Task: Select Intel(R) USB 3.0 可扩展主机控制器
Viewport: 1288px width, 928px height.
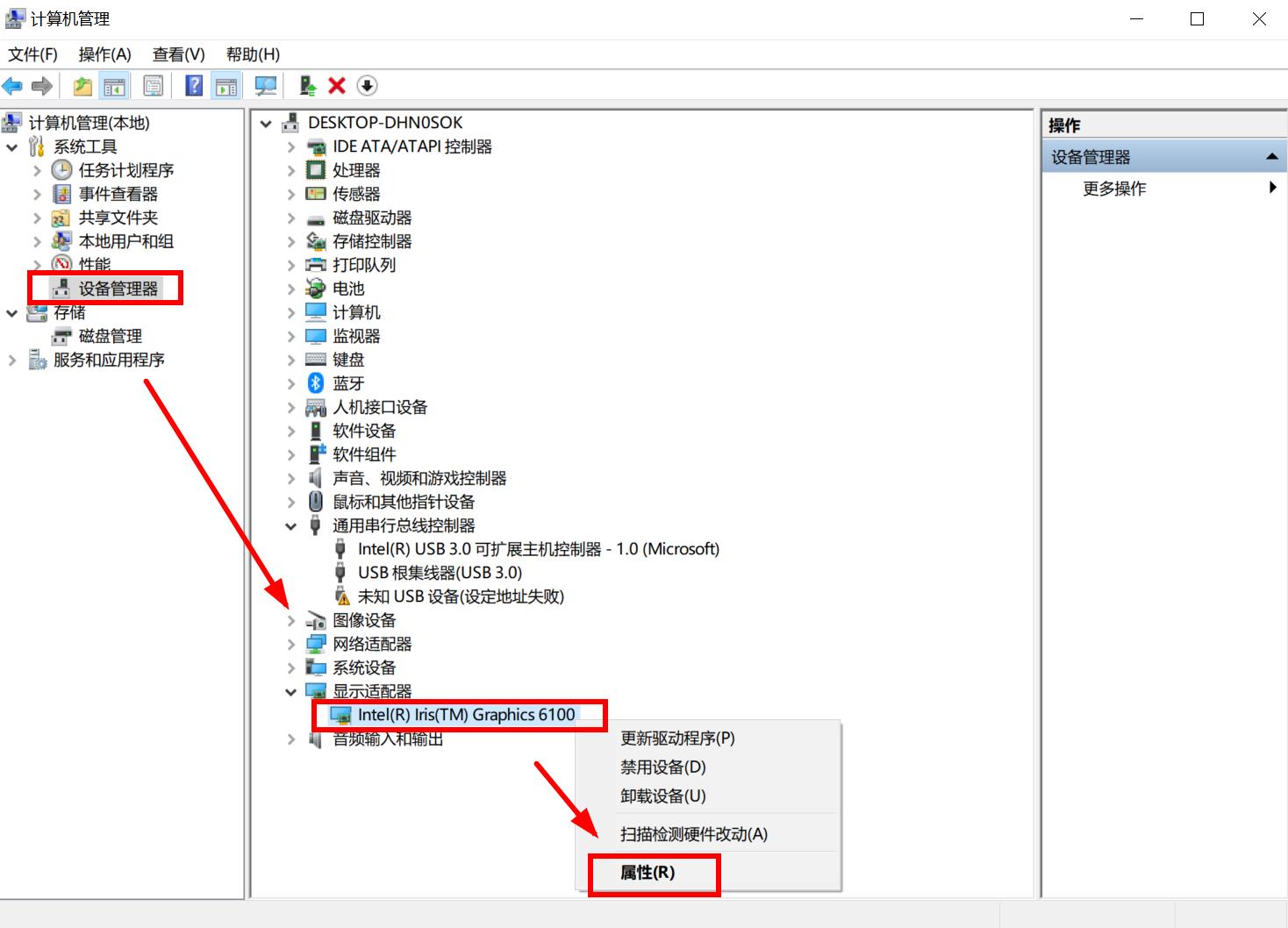Action: click(x=538, y=549)
